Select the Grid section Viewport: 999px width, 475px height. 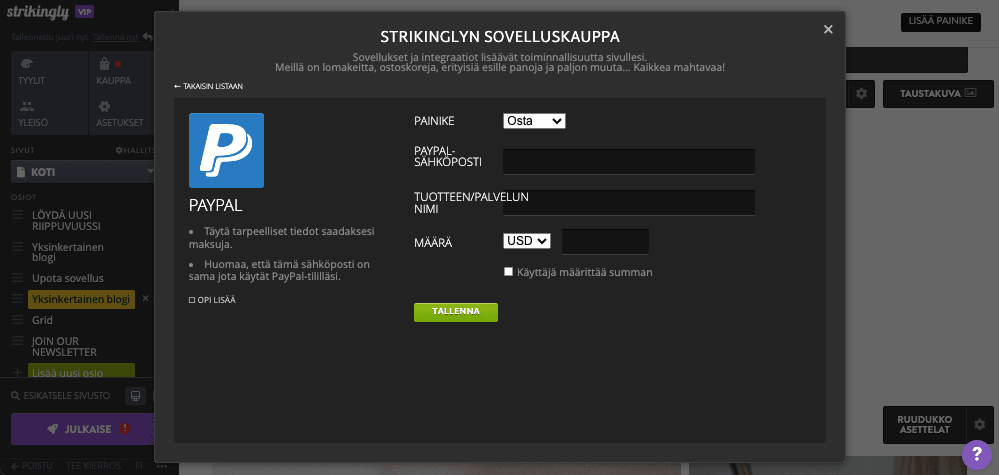pos(42,320)
